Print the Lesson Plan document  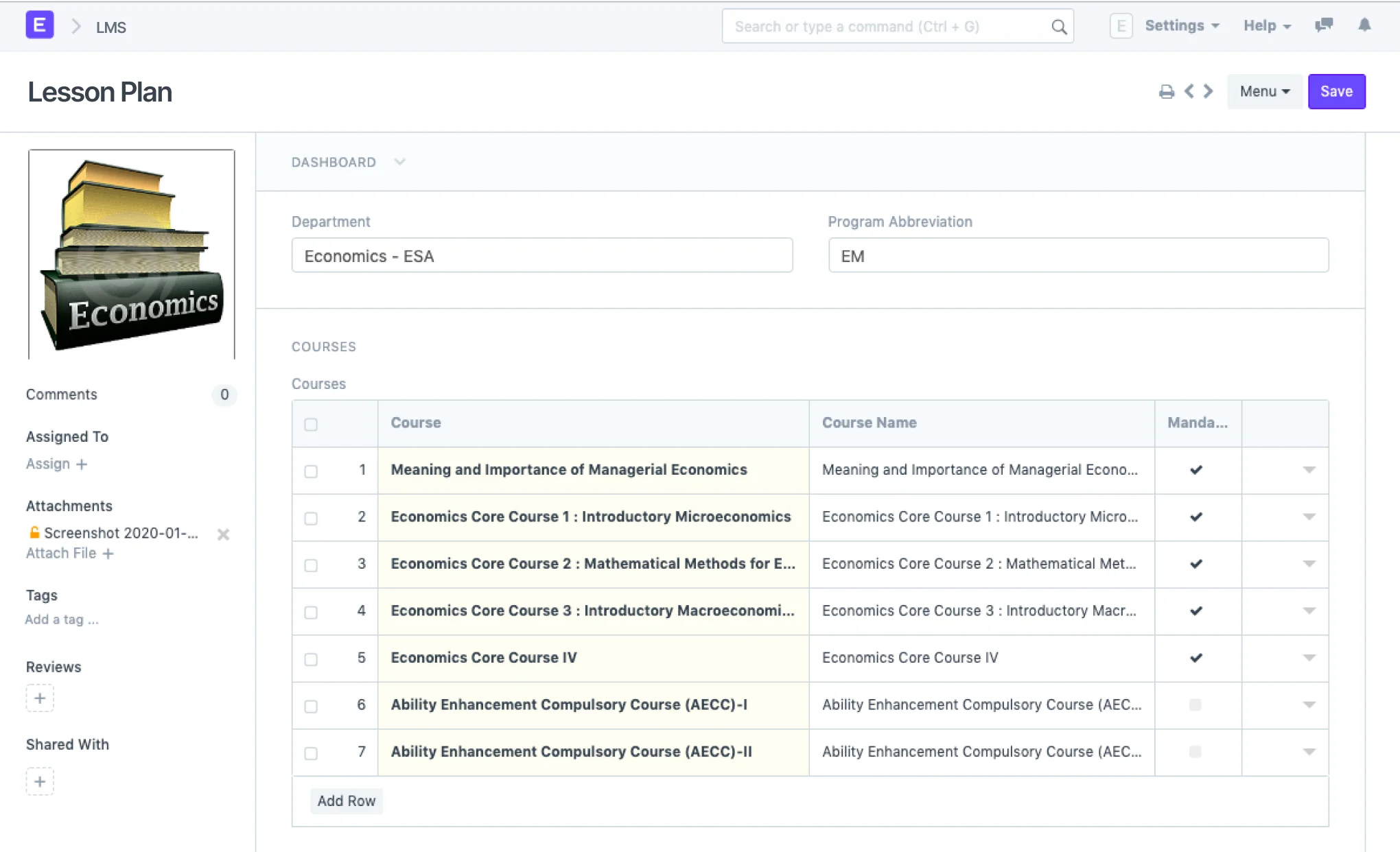(x=1167, y=91)
